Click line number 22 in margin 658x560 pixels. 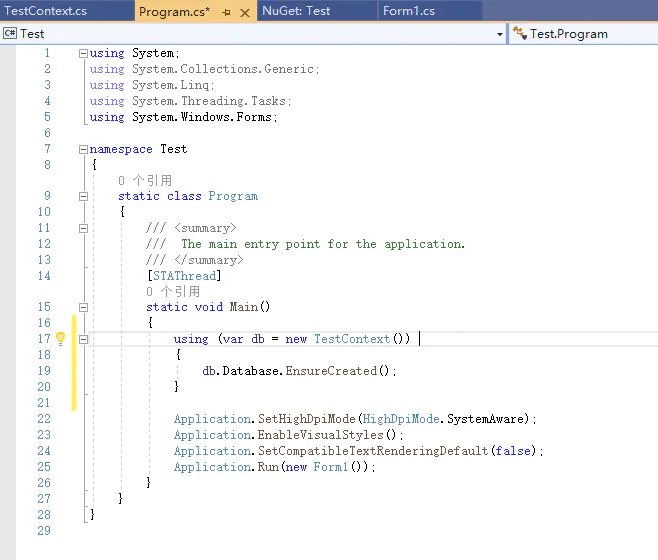pos(44,419)
